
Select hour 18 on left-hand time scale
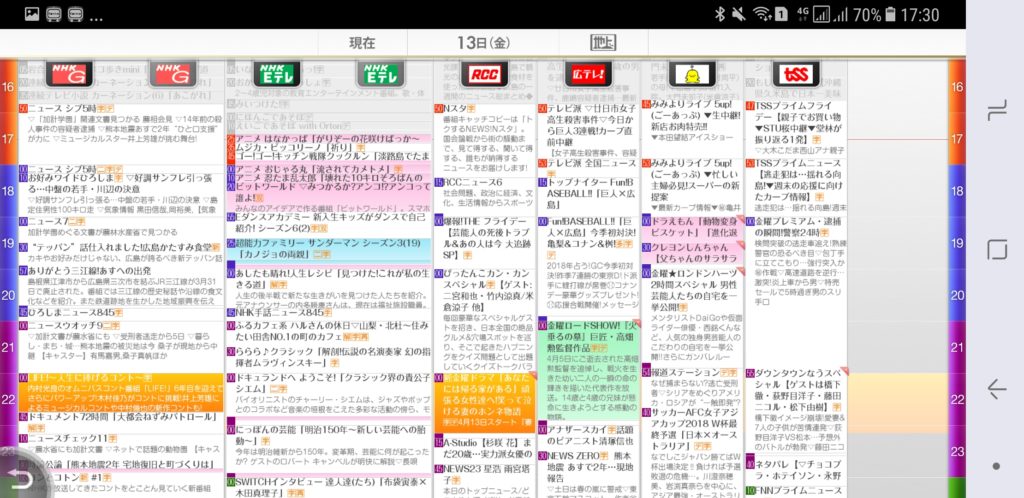click(8, 191)
